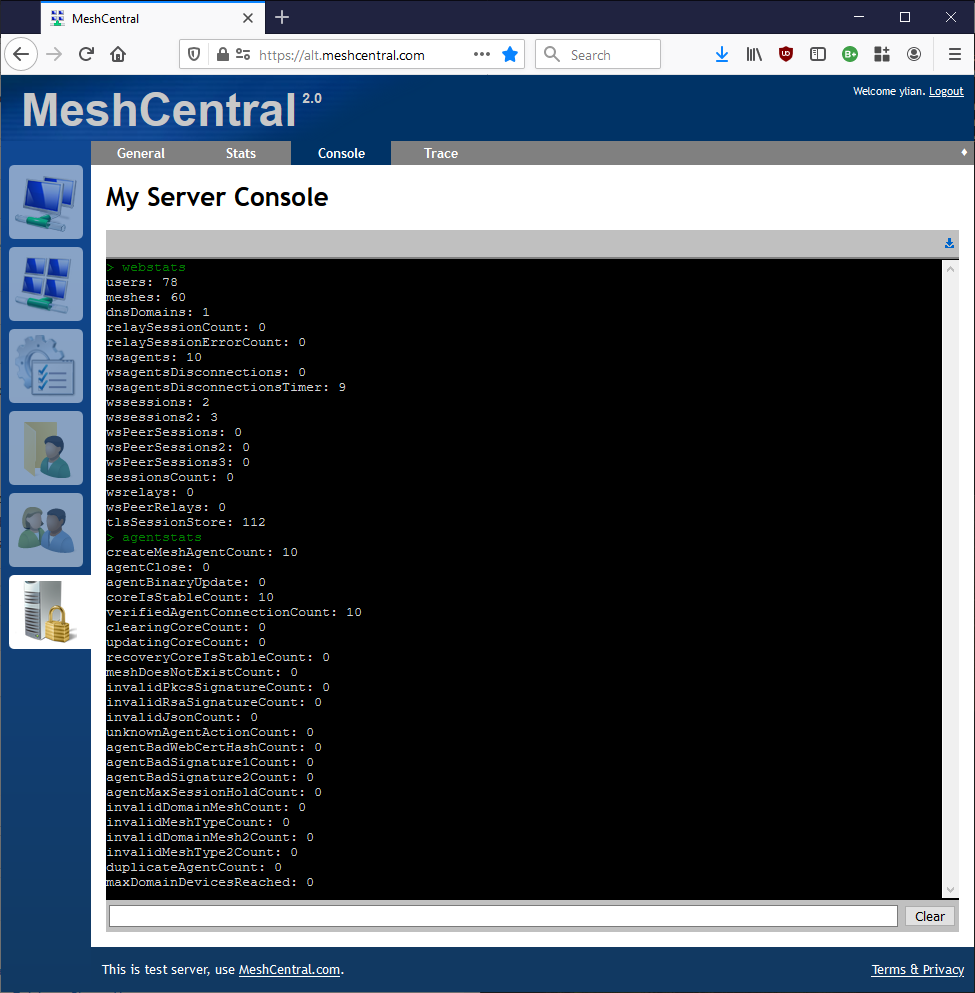Viewport: 975px width, 993px height.
Task: Click the "tlsSessionStore: 112" line
Action: (x=186, y=522)
